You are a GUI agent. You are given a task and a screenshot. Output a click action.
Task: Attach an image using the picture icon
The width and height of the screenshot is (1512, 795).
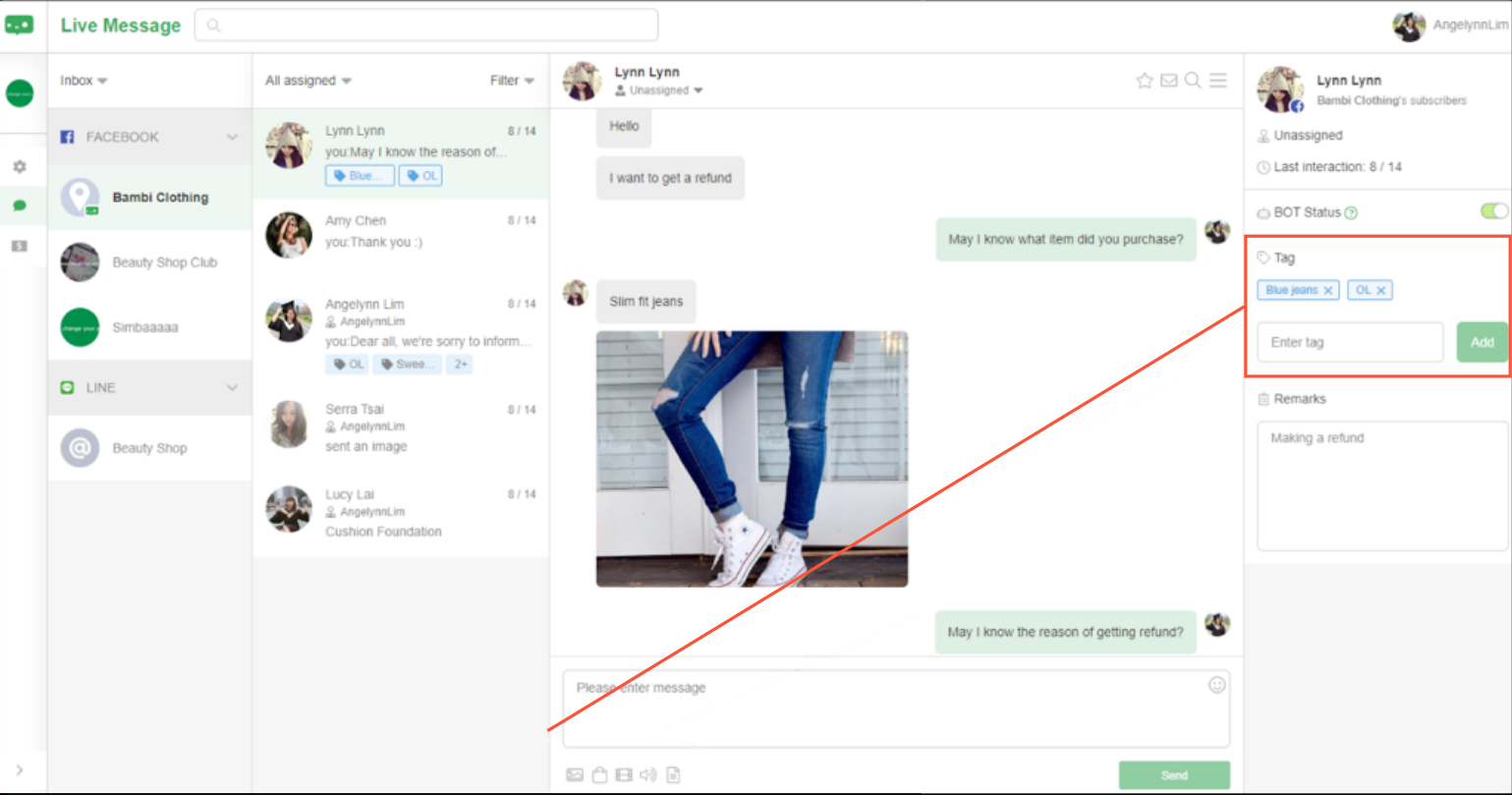click(x=575, y=775)
